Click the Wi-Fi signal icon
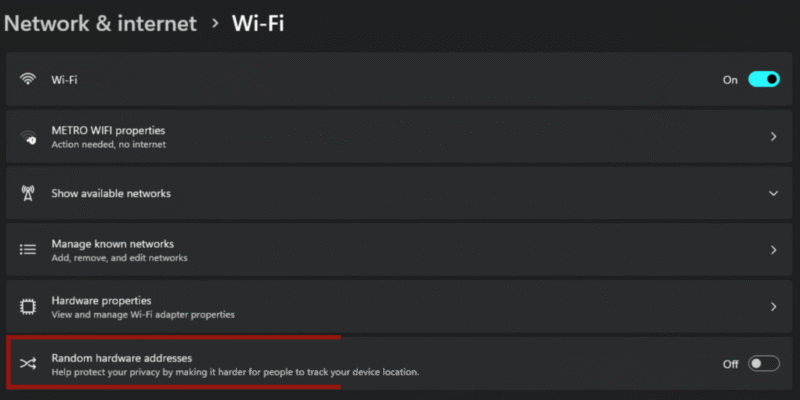 pyautogui.click(x=28, y=79)
